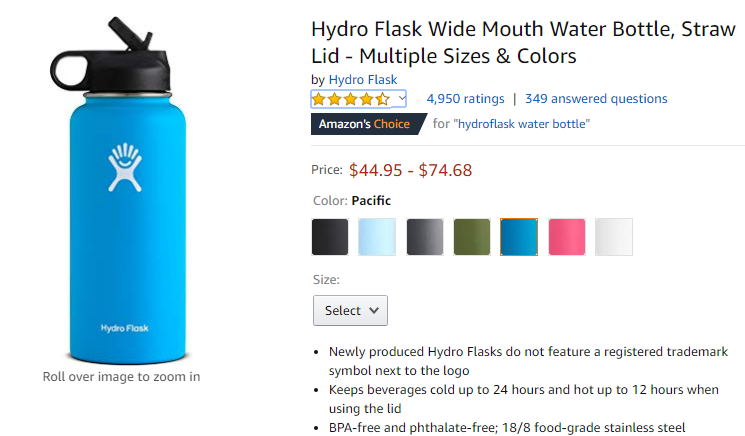Viewport: 745px width, 436px height.
Task: Choose the light blue color swatch
Action: 377,237
